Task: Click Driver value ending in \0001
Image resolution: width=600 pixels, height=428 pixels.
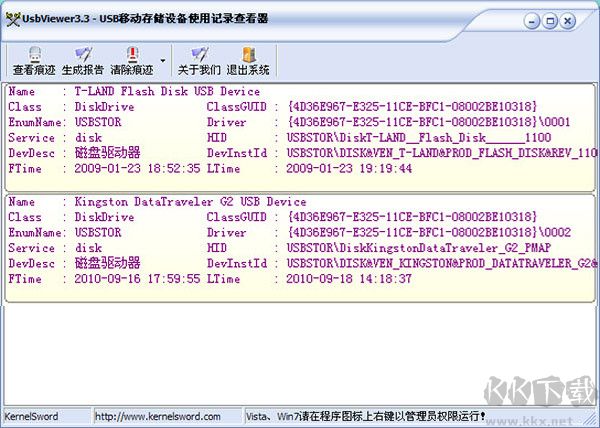Action: tap(429, 122)
